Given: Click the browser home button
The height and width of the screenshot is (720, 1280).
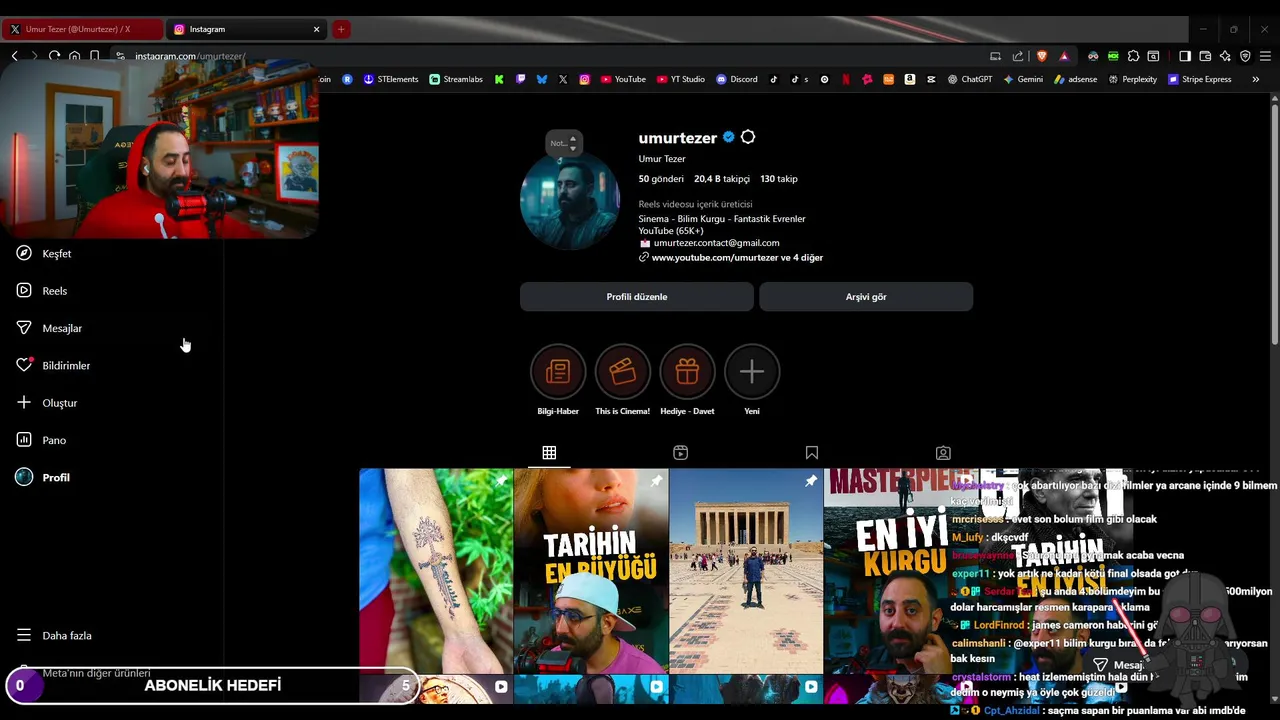Looking at the screenshot, I should coord(74,56).
